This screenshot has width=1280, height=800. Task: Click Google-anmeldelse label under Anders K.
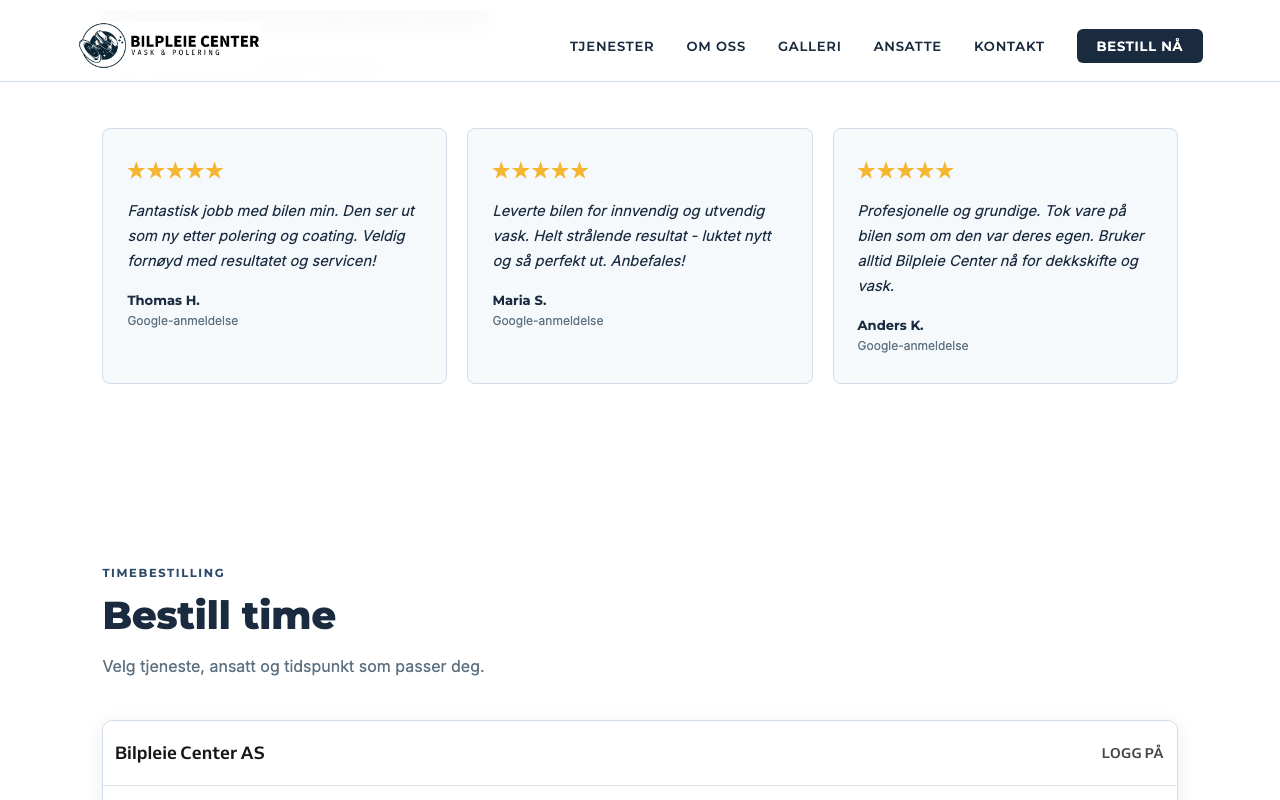(912, 346)
